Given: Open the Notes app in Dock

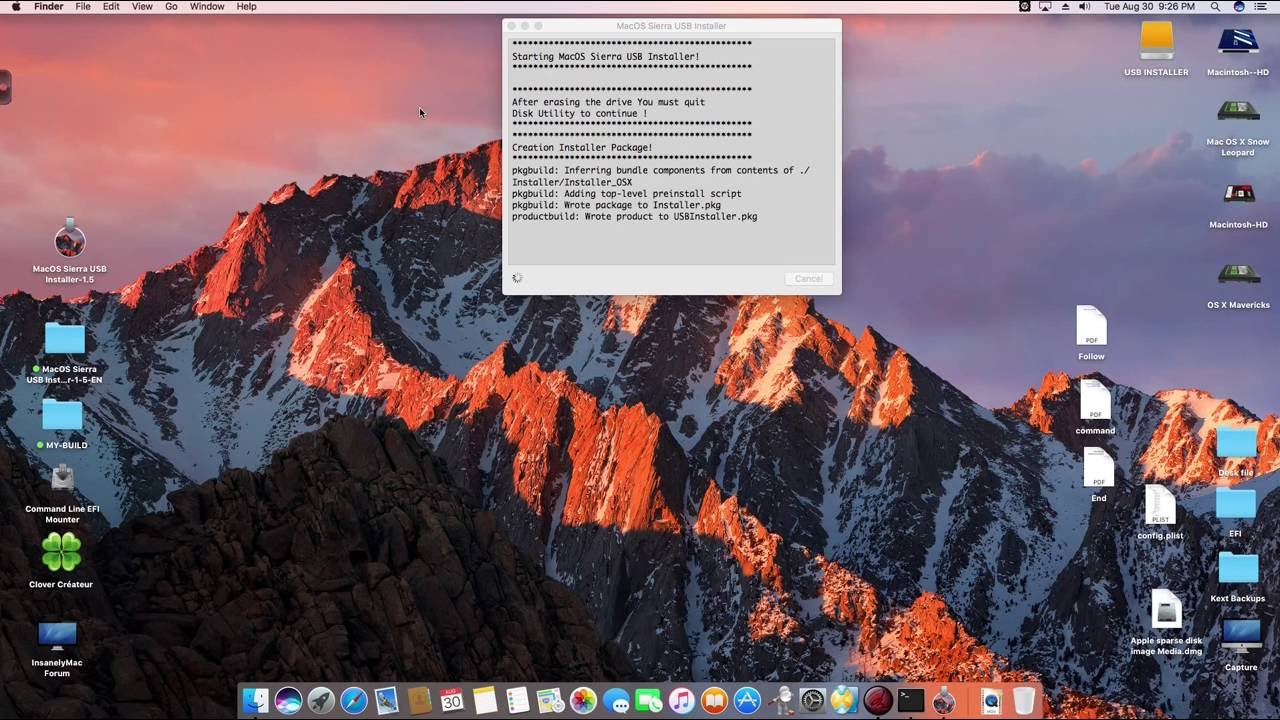Looking at the screenshot, I should coord(485,701).
